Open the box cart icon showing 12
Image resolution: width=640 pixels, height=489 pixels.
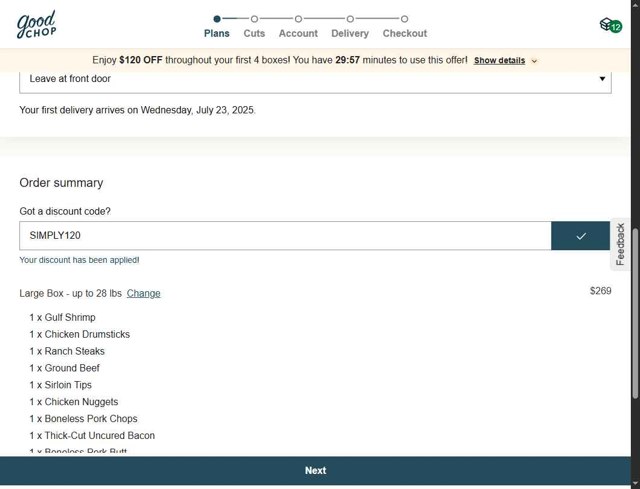(611, 25)
